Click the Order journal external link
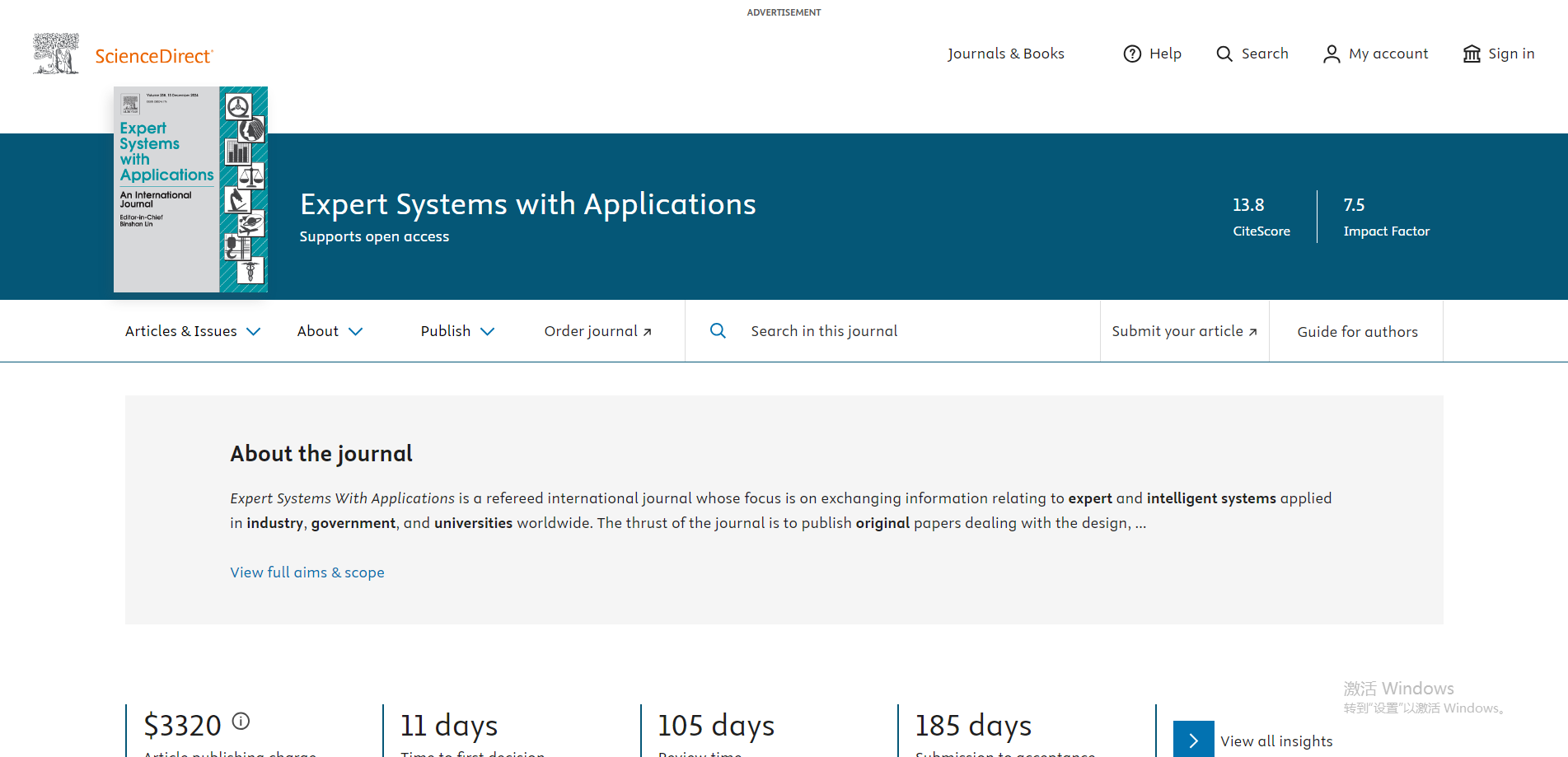Viewport: 1568px width, 757px height. pos(597,331)
